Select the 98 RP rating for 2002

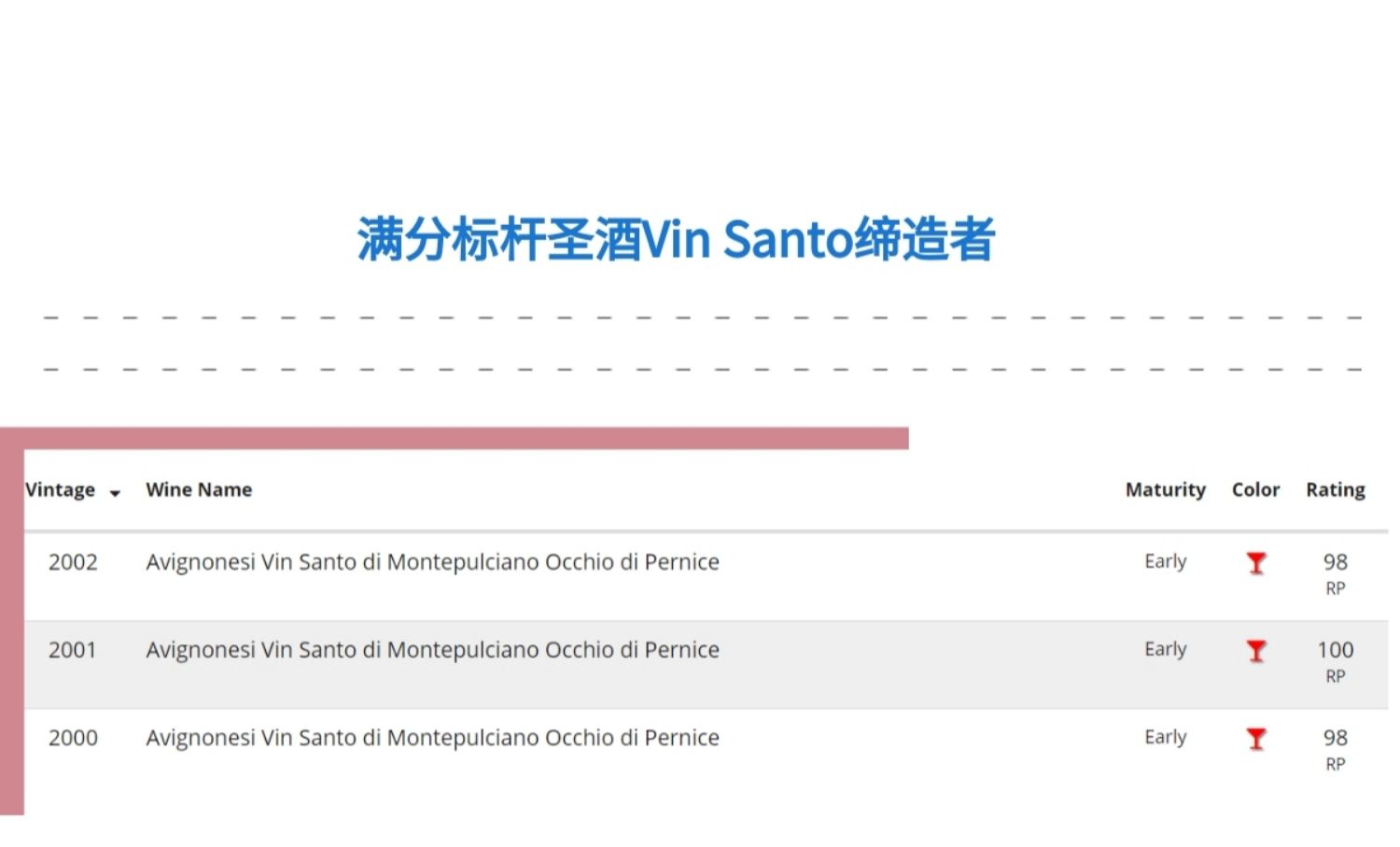(1335, 572)
